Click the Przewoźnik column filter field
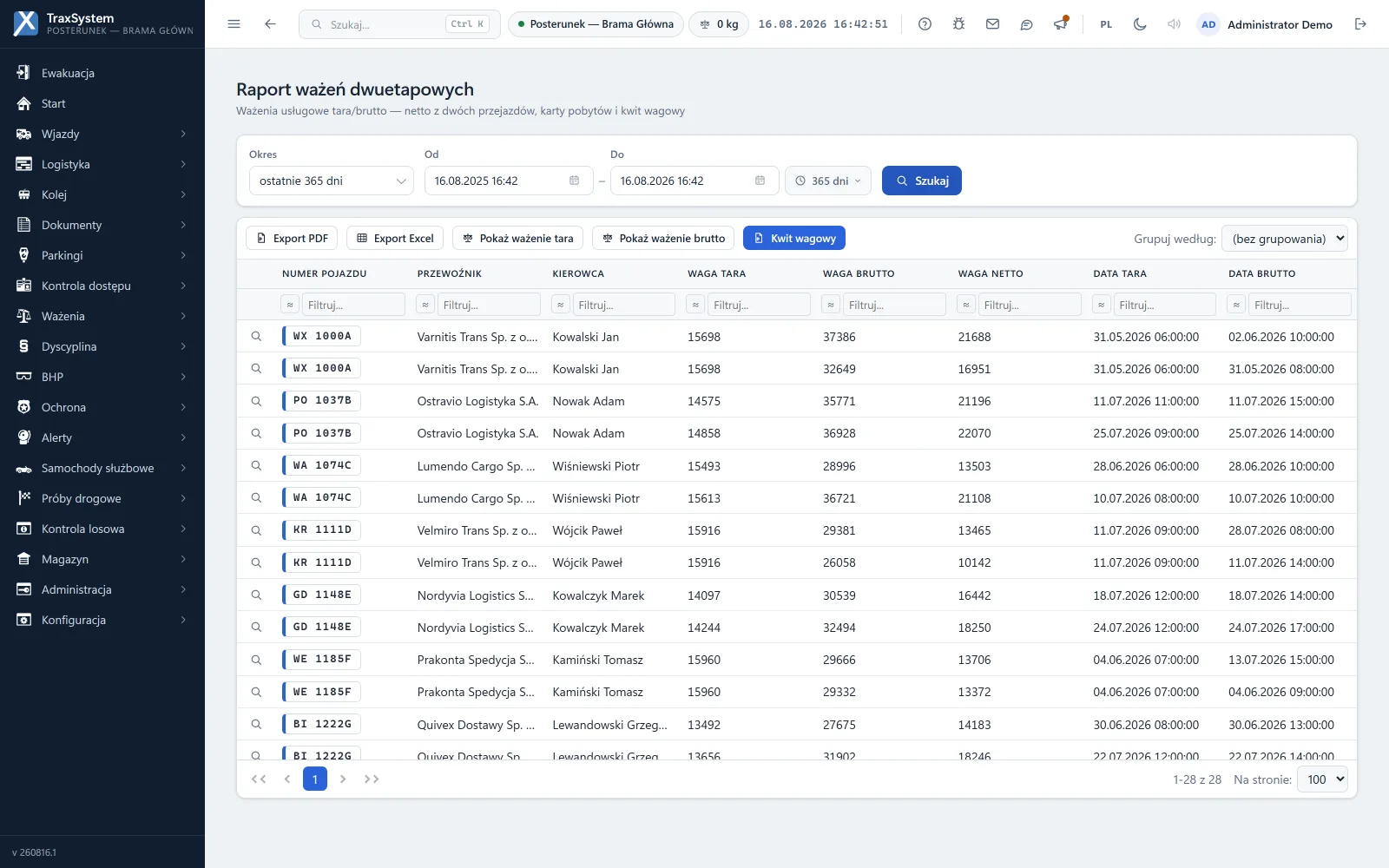This screenshot has width=1389, height=868. (488, 305)
